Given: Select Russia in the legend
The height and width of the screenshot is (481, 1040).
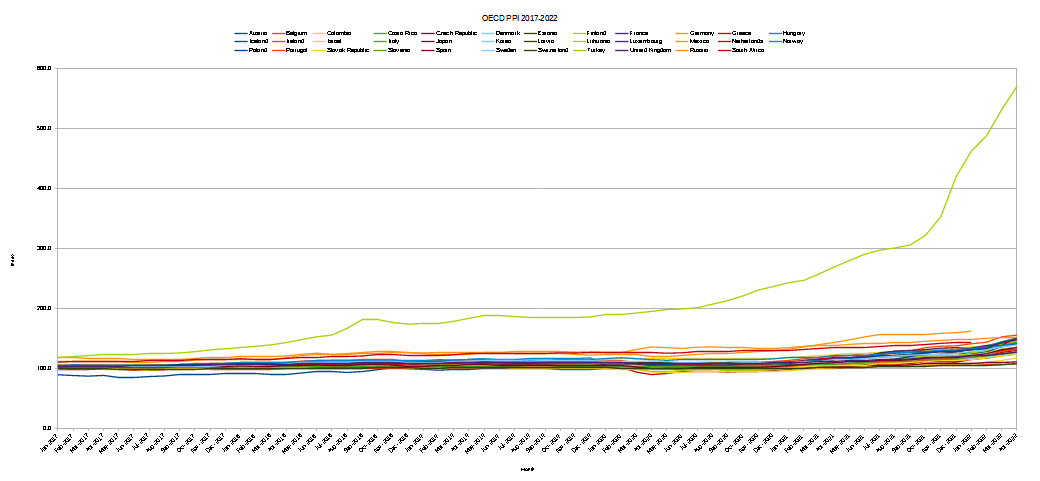Looking at the screenshot, I should 699,50.
